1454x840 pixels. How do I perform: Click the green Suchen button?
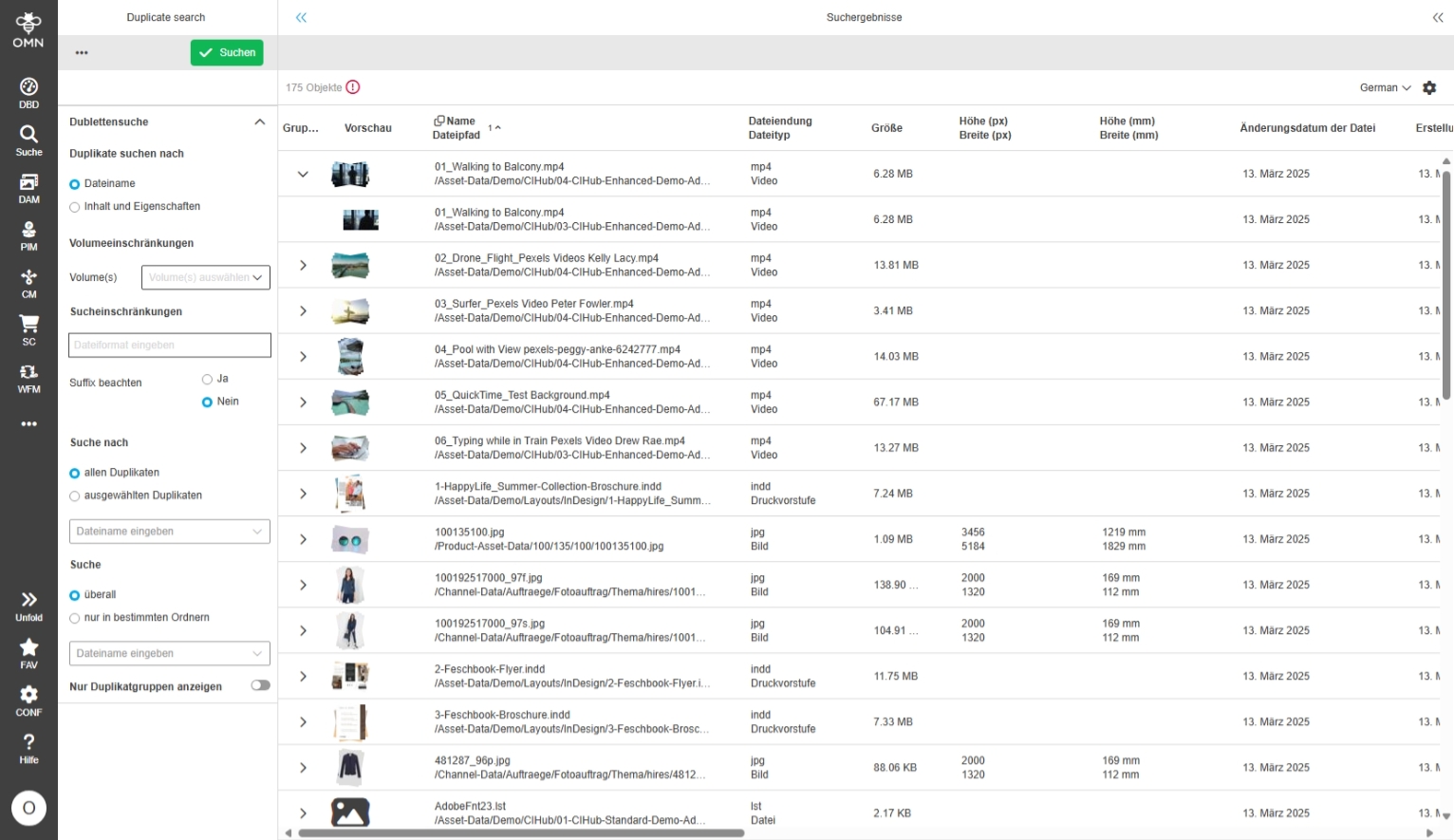coord(227,53)
